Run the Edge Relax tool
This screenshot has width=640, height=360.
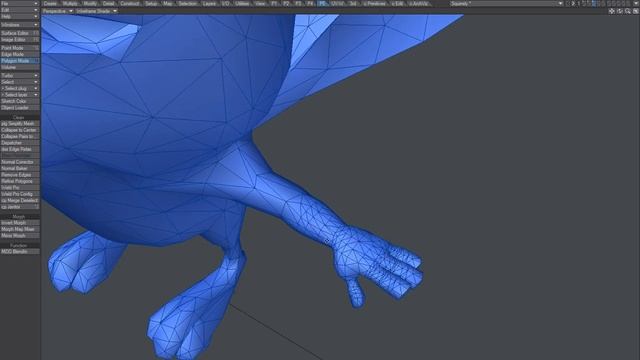(20, 149)
